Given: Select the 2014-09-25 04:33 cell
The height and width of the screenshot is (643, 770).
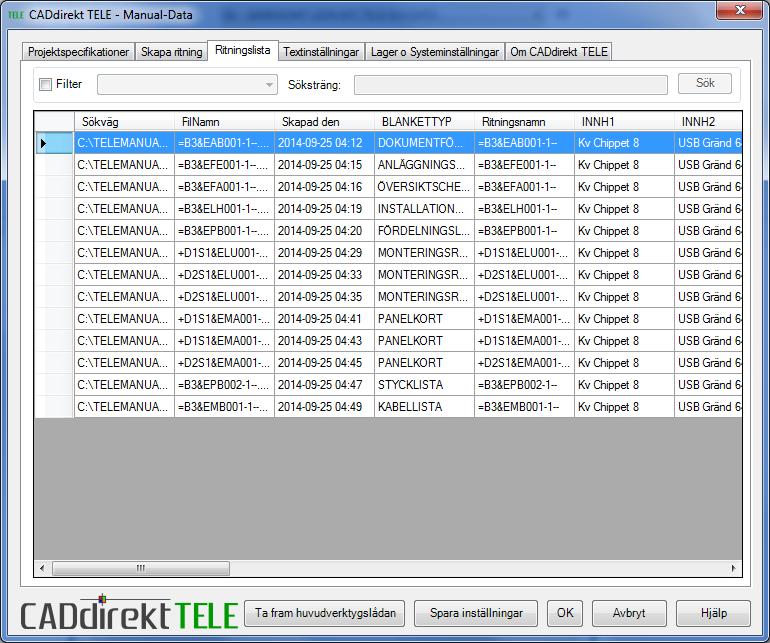Looking at the screenshot, I should tap(324, 275).
